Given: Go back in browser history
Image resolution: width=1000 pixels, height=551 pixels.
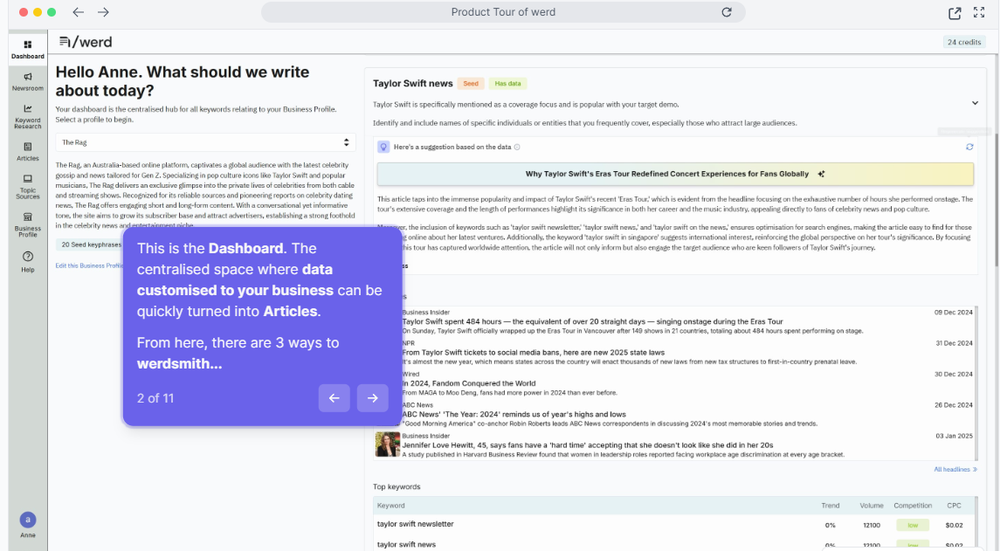Looking at the screenshot, I should click(x=78, y=12).
